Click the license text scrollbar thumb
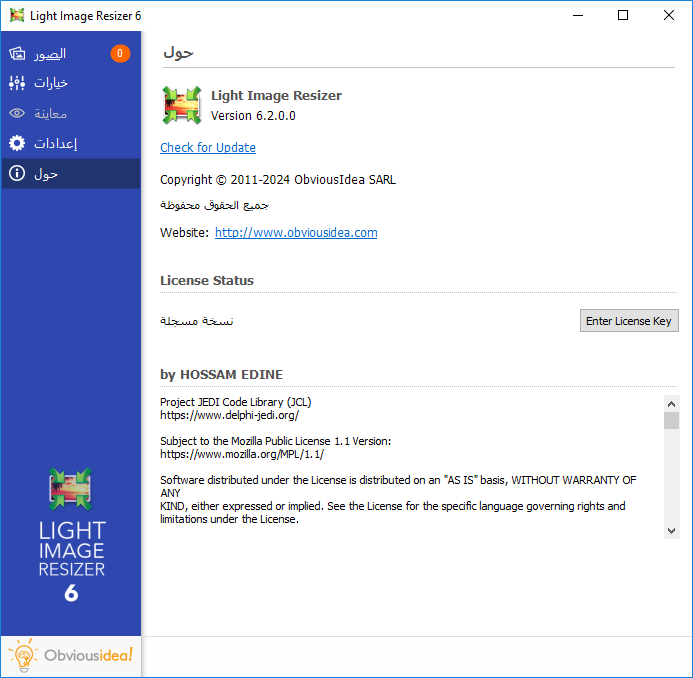The height and width of the screenshot is (678, 693). (x=671, y=420)
